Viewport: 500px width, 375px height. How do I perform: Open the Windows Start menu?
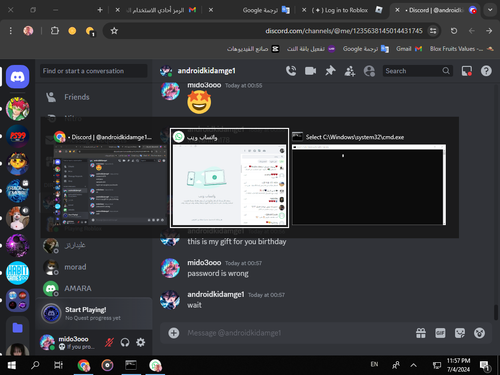coord(12,365)
